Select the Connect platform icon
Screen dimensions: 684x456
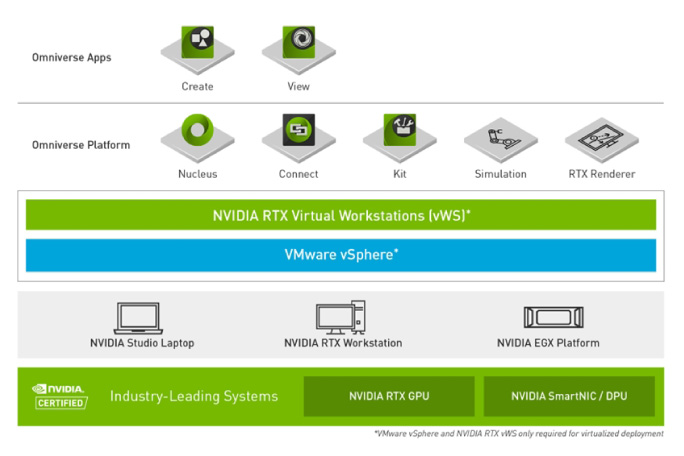[299, 136]
